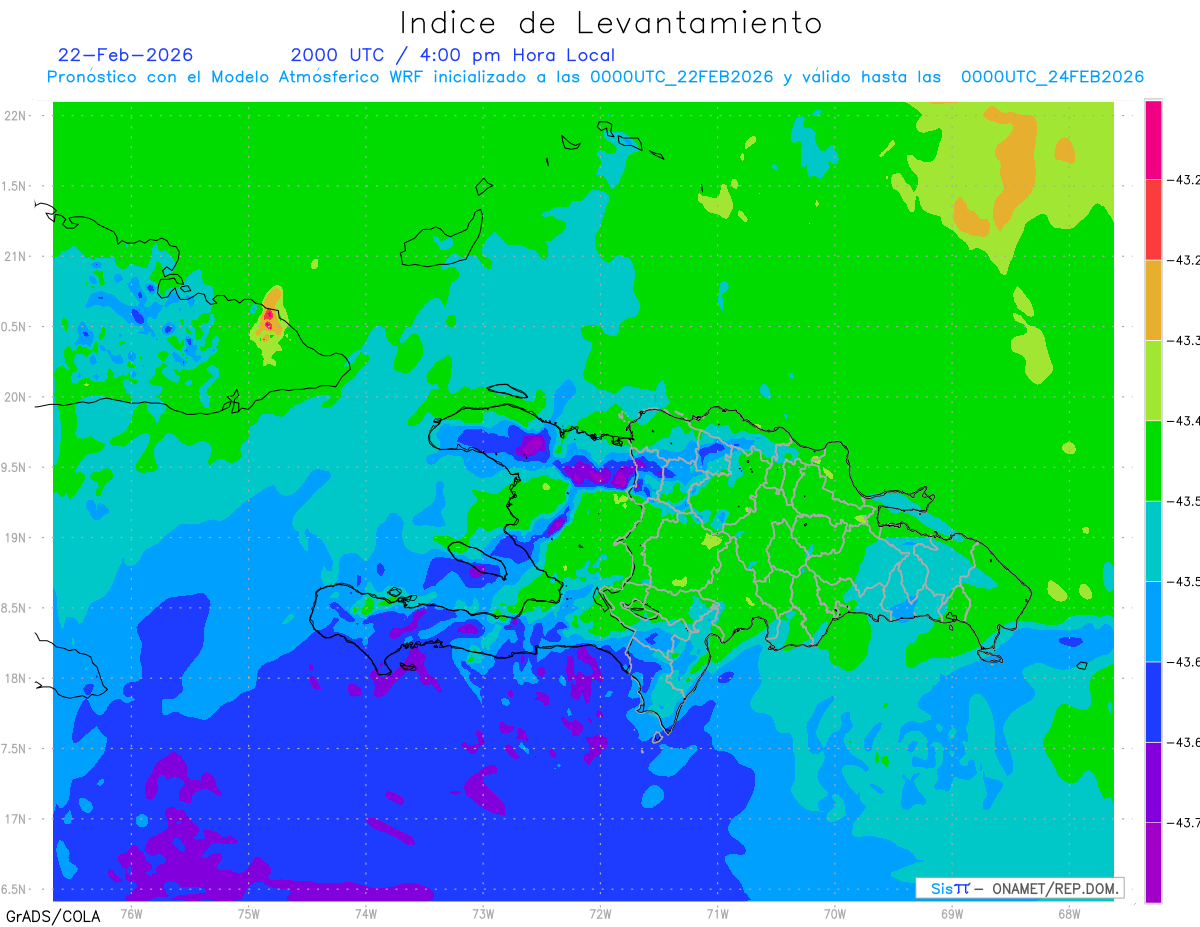Pick the light blue legend swatch
This screenshot has height=927, width=1200.
coord(1153,621)
